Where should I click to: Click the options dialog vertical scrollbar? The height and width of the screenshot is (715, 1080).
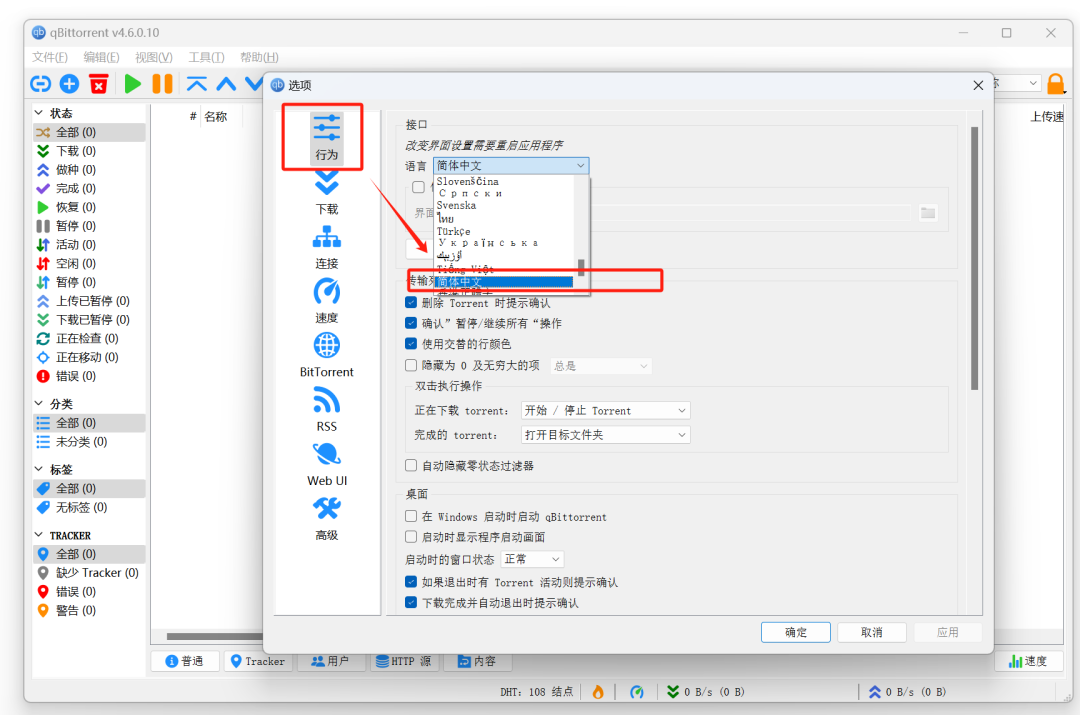point(974,258)
